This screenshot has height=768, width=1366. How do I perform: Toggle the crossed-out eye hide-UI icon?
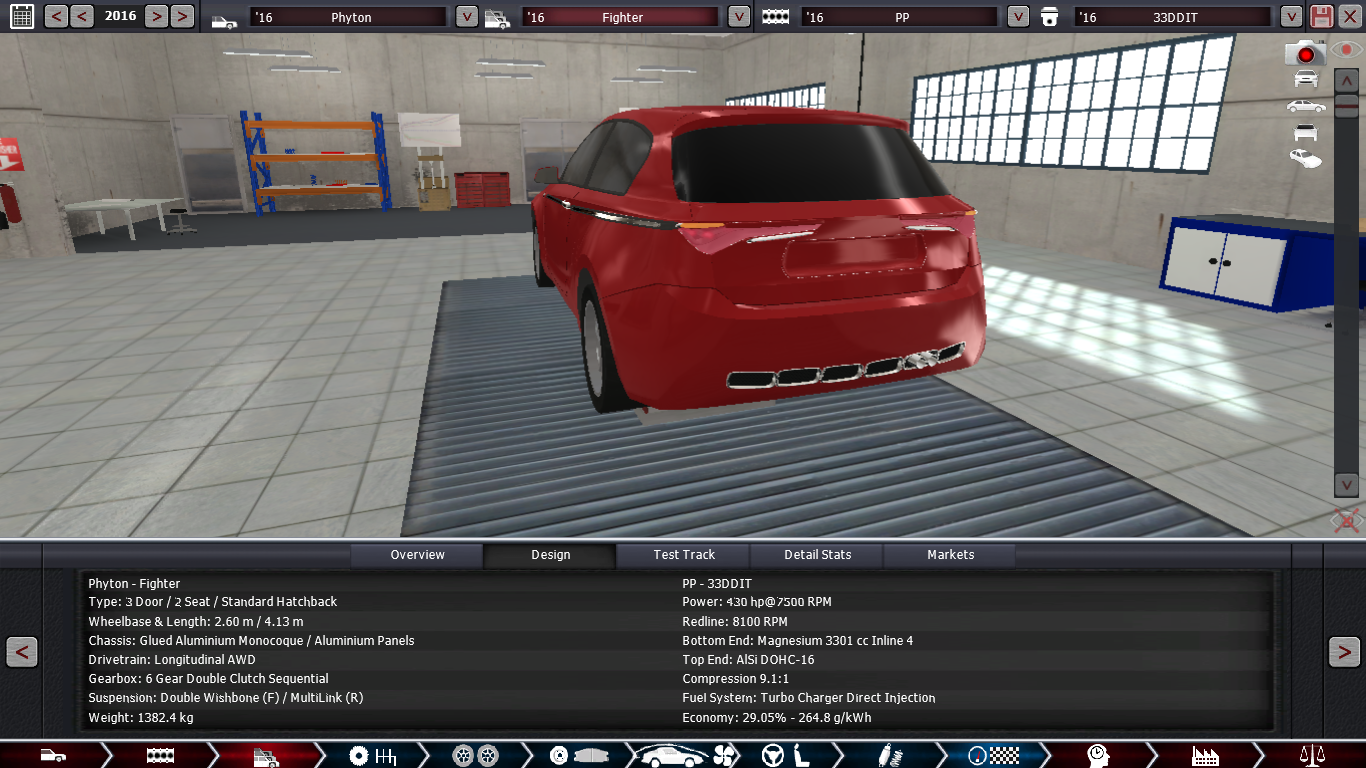tap(1346, 520)
